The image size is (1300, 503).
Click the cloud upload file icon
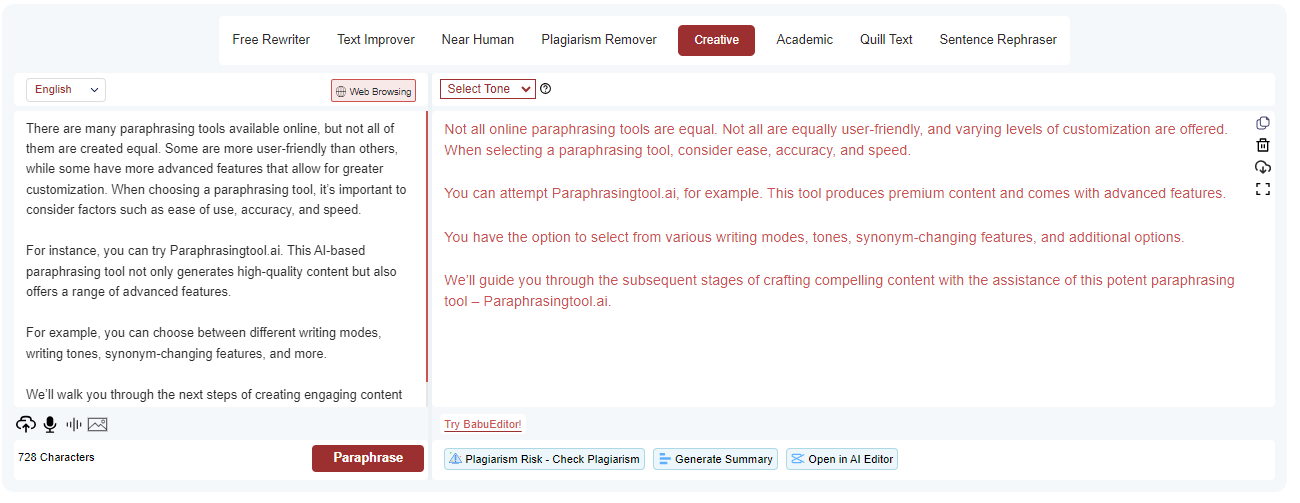[26, 425]
